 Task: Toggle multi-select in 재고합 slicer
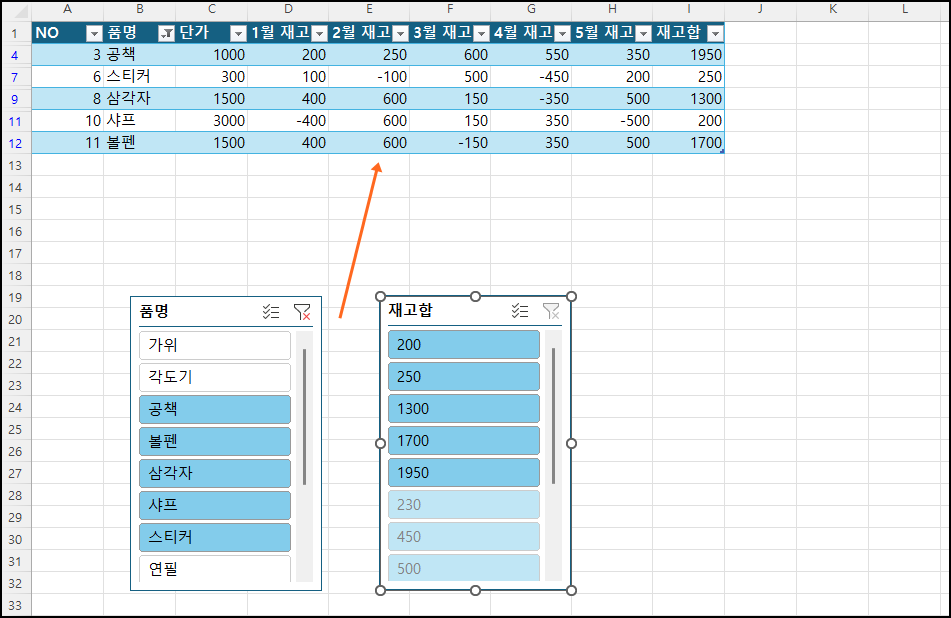(x=520, y=311)
